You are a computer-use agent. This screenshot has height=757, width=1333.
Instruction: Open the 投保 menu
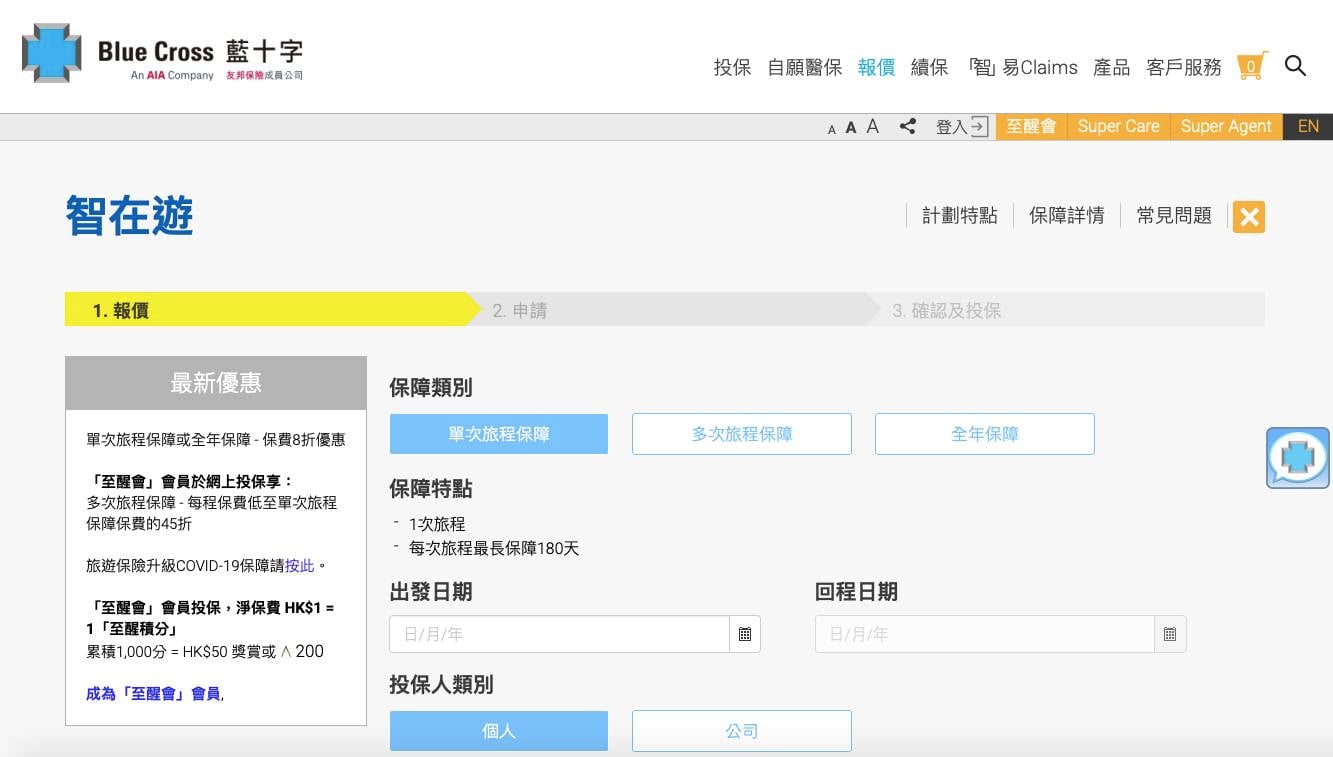click(x=732, y=67)
